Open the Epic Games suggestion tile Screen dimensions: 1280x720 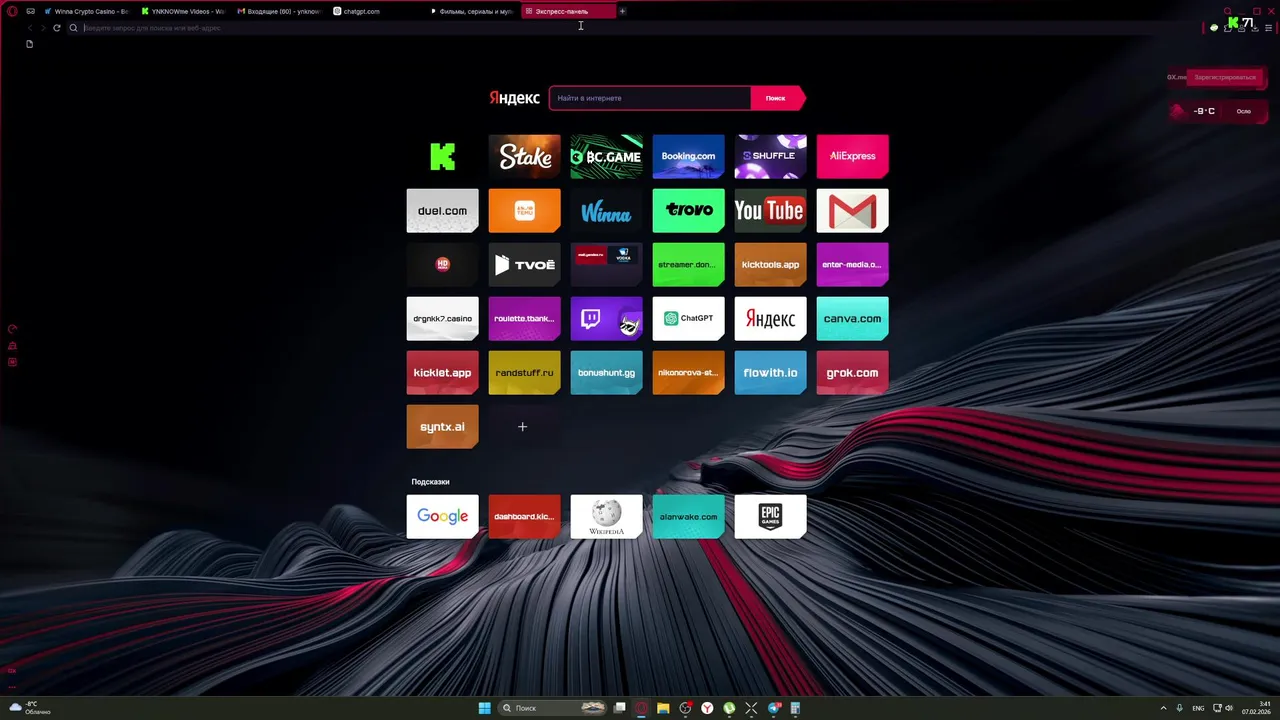point(771,516)
